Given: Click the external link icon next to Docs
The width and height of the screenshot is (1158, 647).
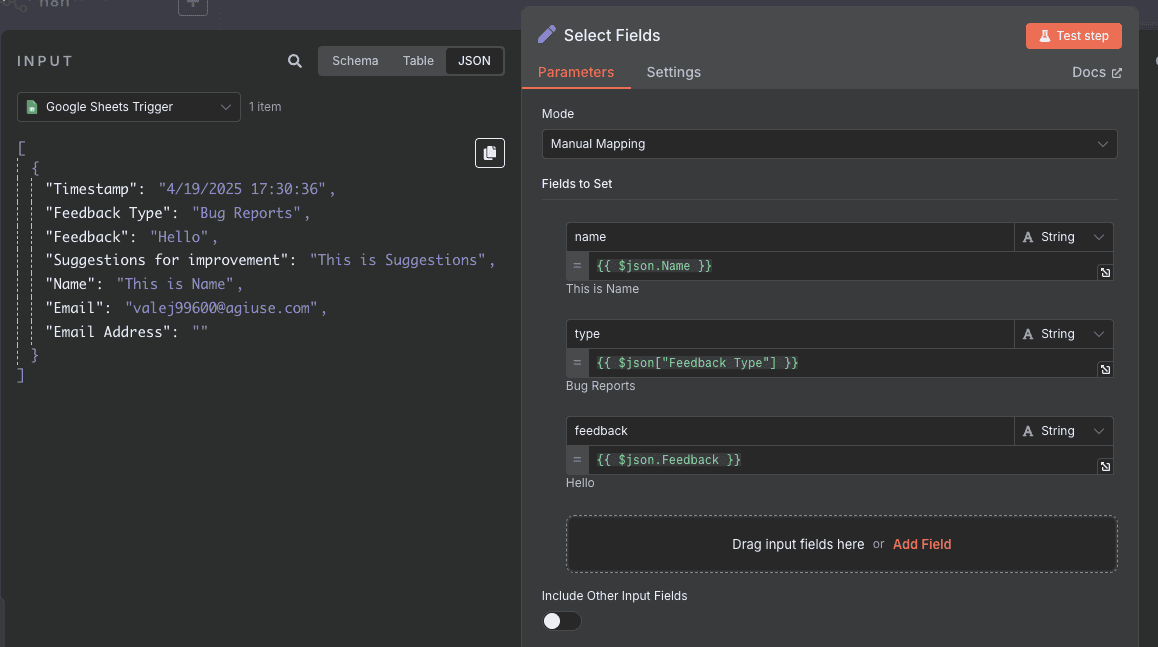Looking at the screenshot, I should click(x=1117, y=72).
